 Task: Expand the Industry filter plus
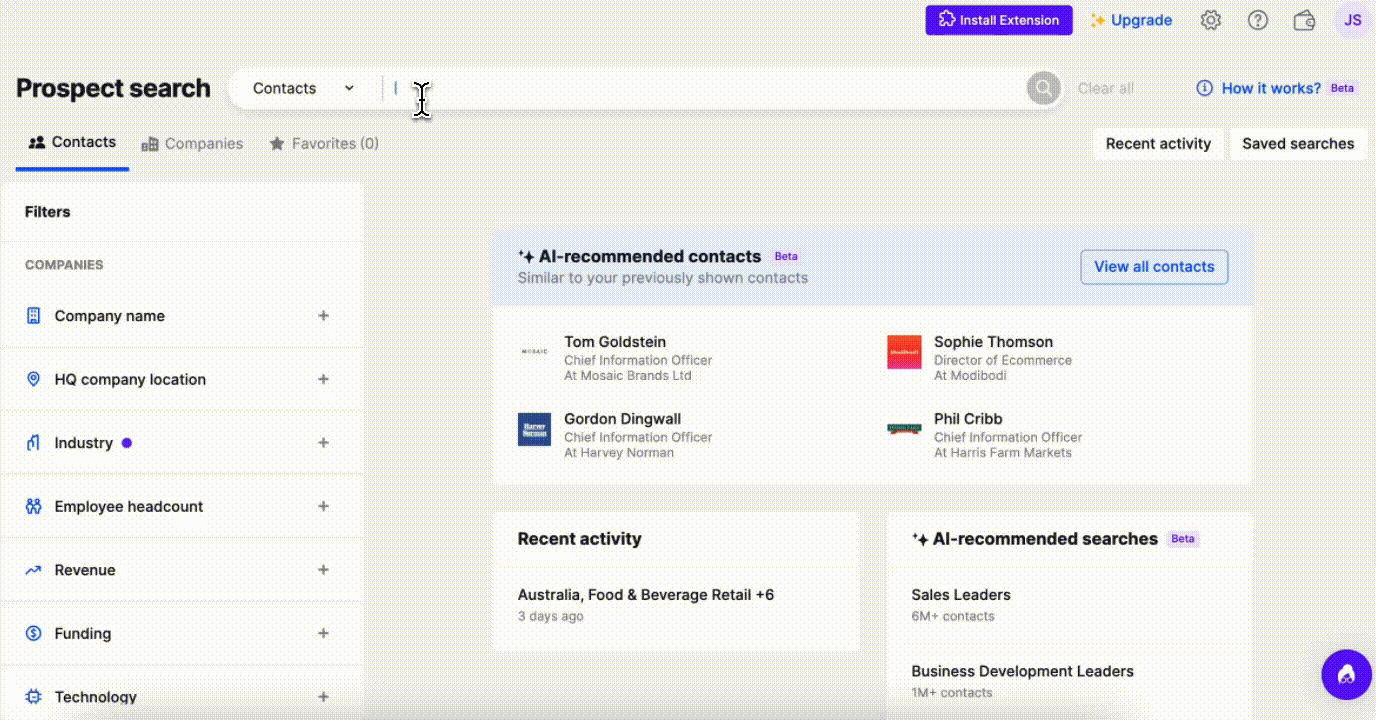pos(323,443)
